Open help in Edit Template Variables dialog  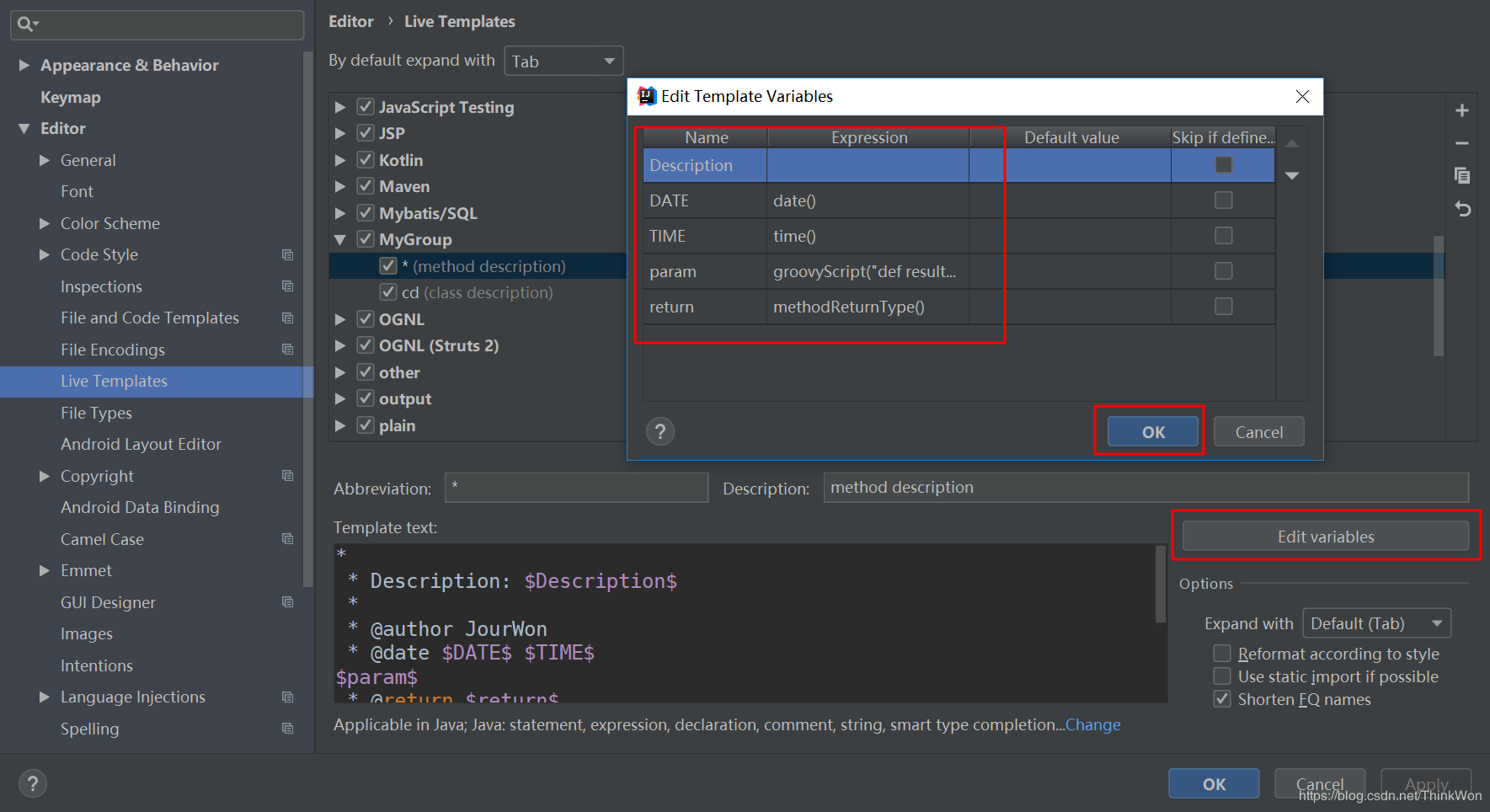(x=660, y=432)
